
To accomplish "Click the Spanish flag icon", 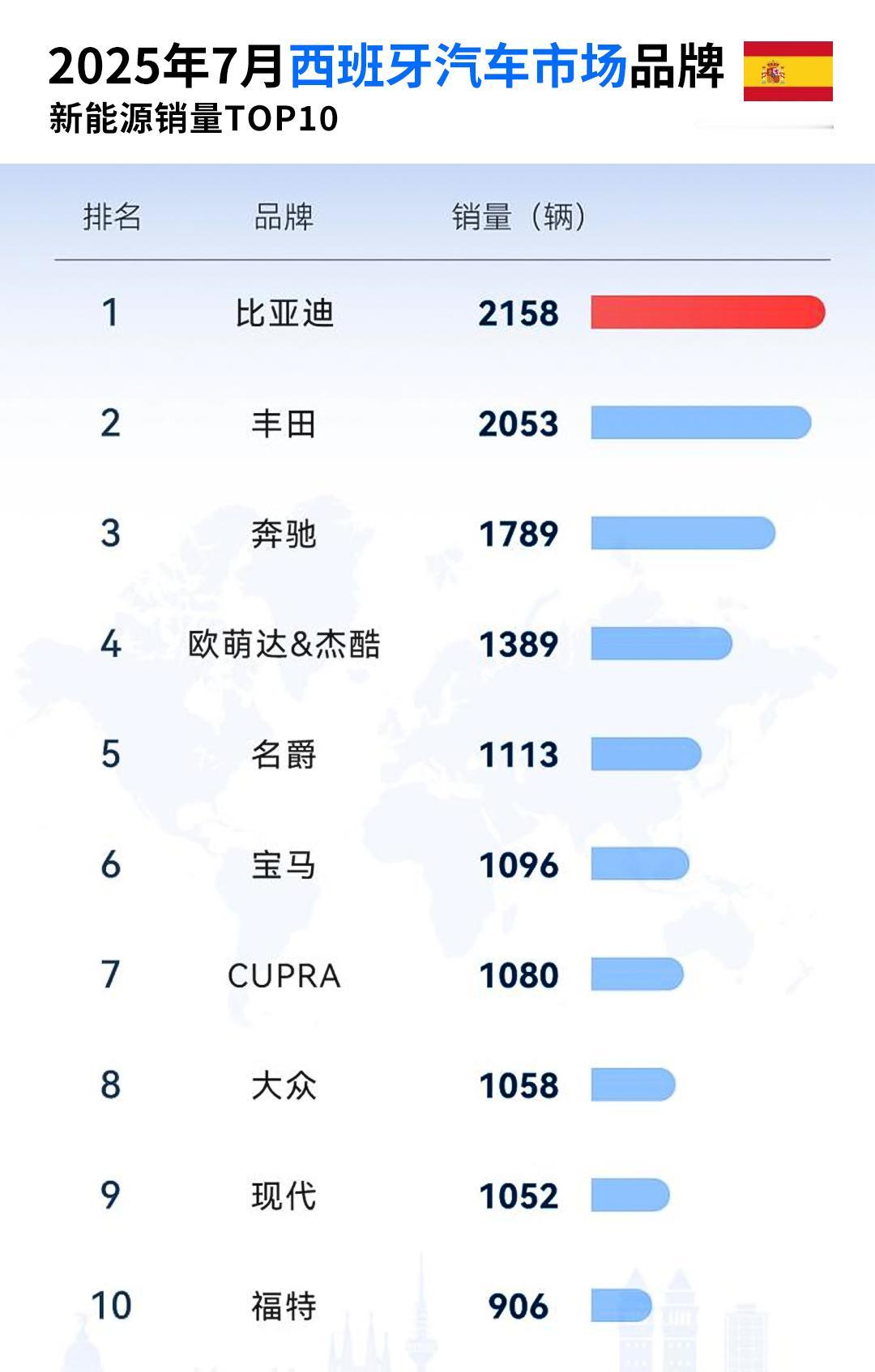I will (787, 71).
